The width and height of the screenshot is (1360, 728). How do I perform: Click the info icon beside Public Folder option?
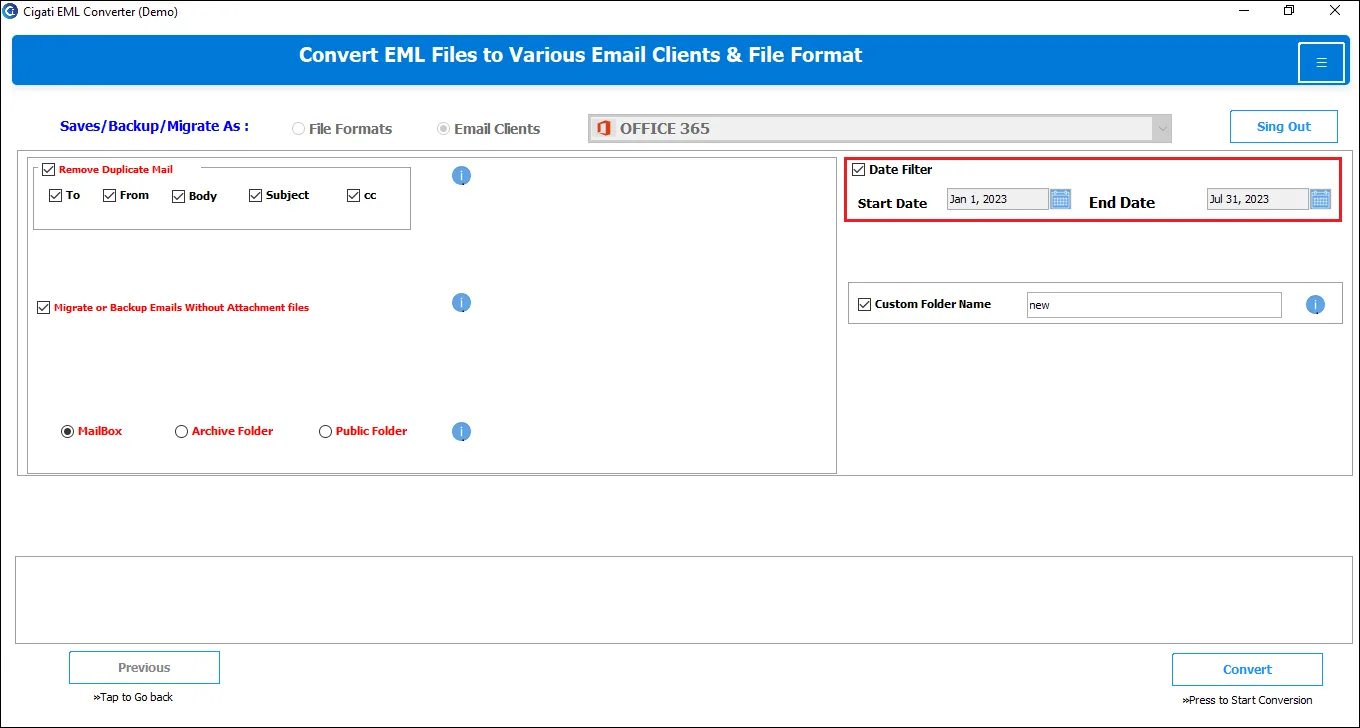pyautogui.click(x=461, y=432)
